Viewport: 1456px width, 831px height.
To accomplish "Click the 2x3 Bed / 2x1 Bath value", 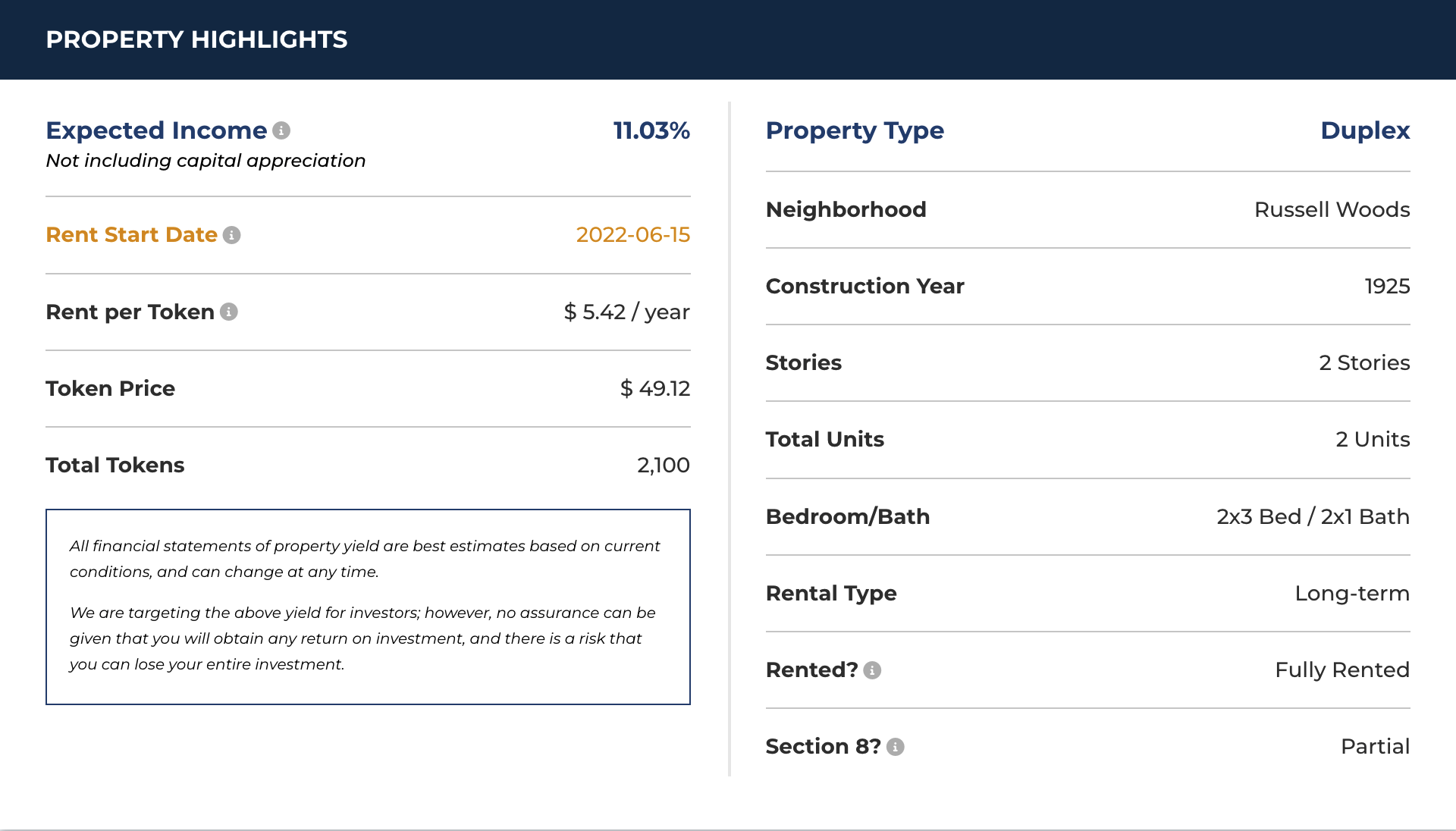I will coord(1313,516).
